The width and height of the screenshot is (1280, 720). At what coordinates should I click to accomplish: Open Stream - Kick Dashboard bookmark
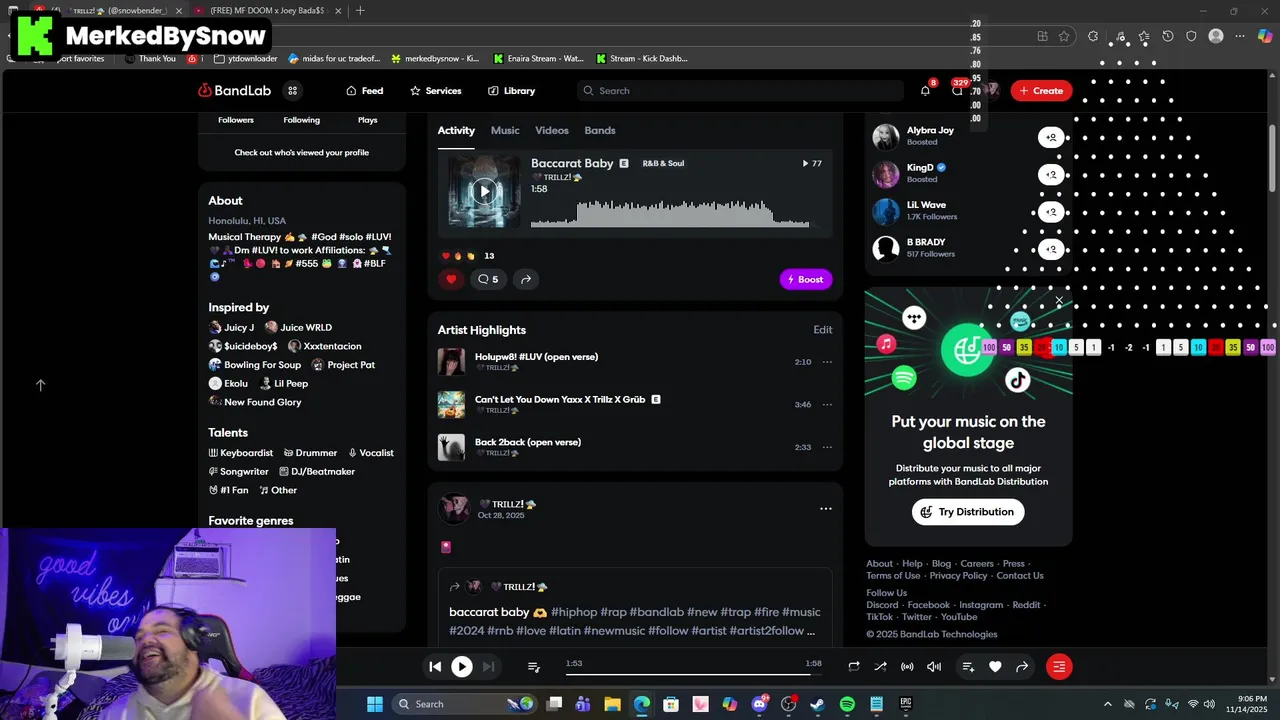tap(642, 58)
